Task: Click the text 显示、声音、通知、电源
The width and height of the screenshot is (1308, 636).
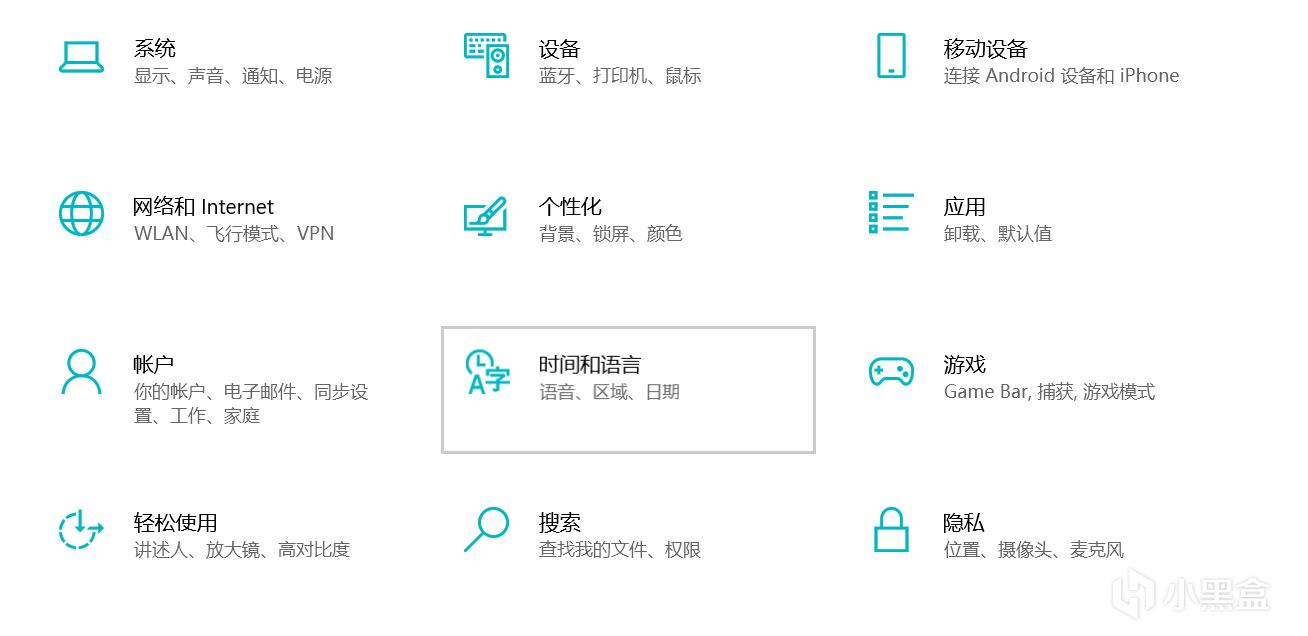Action: pyautogui.click(x=233, y=76)
